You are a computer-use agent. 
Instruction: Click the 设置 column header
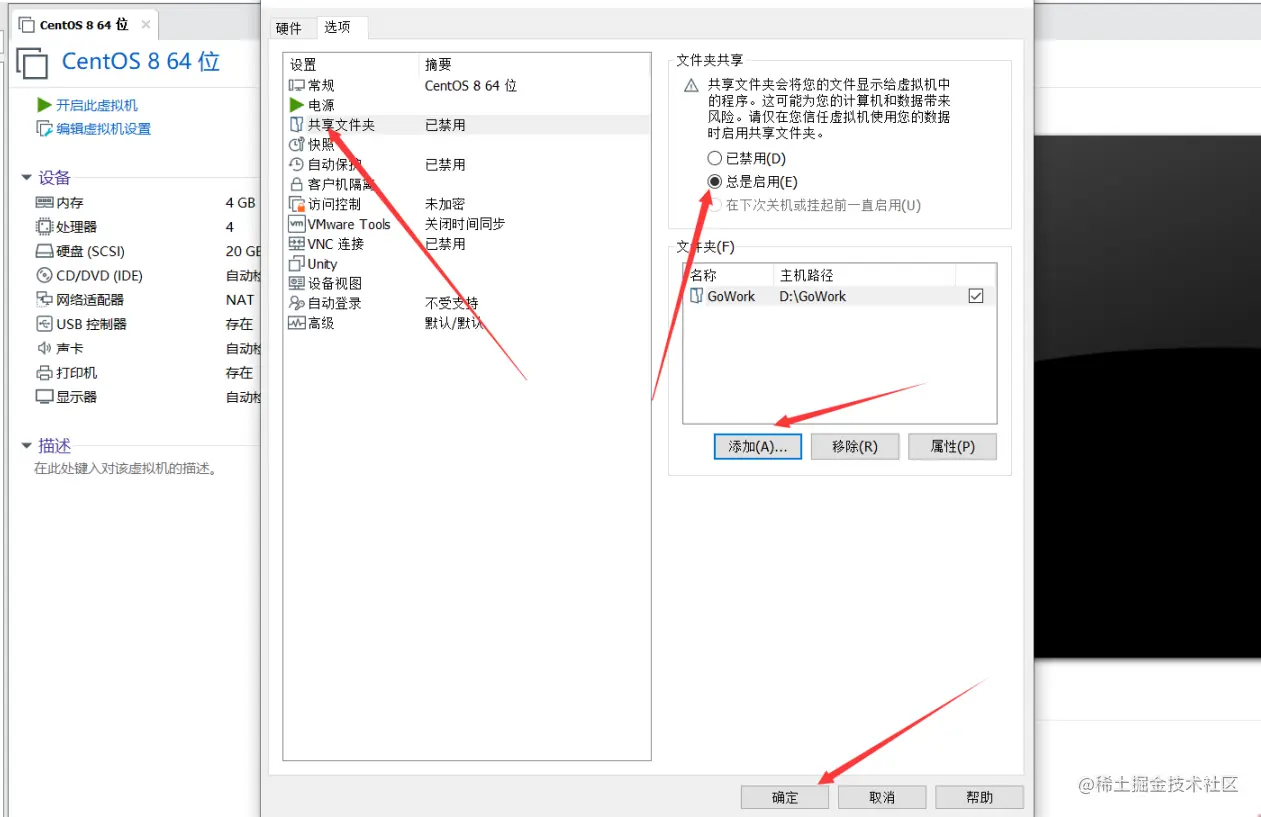point(351,64)
